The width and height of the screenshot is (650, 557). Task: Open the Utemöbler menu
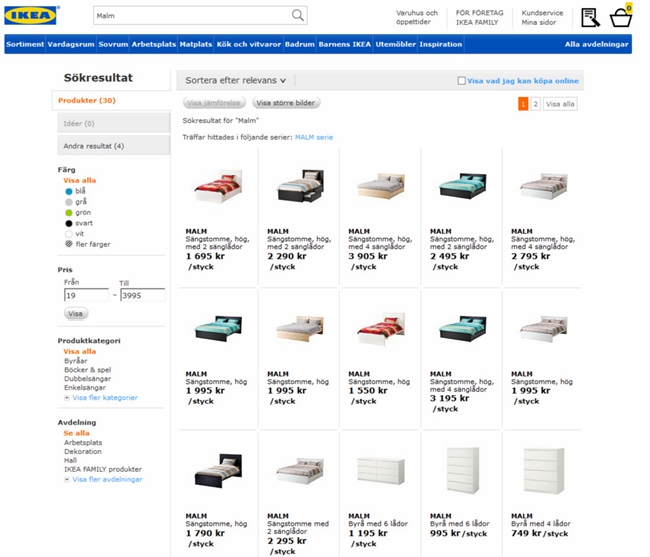pyautogui.click(x=395, y=44)
